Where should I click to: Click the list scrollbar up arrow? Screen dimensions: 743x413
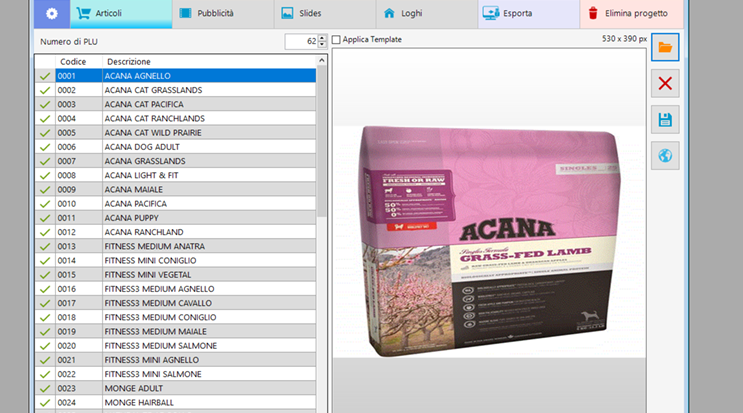322,61
